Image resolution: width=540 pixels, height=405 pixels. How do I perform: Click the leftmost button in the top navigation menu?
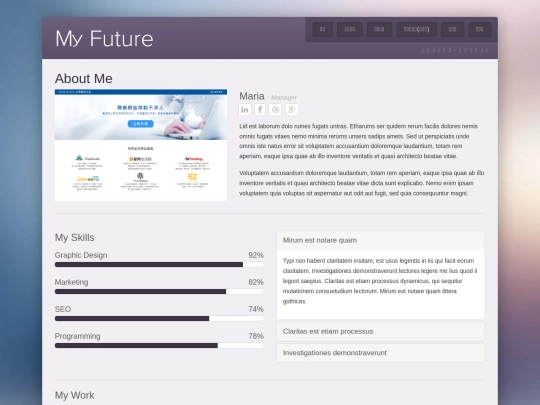click(322, 29)
